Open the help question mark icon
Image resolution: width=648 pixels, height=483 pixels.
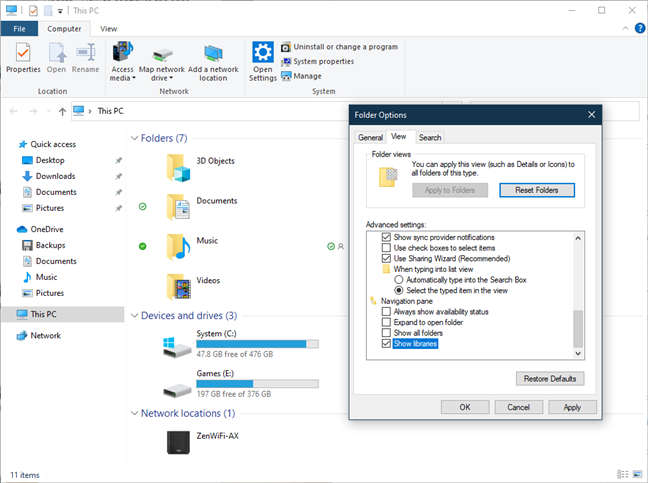640,28
